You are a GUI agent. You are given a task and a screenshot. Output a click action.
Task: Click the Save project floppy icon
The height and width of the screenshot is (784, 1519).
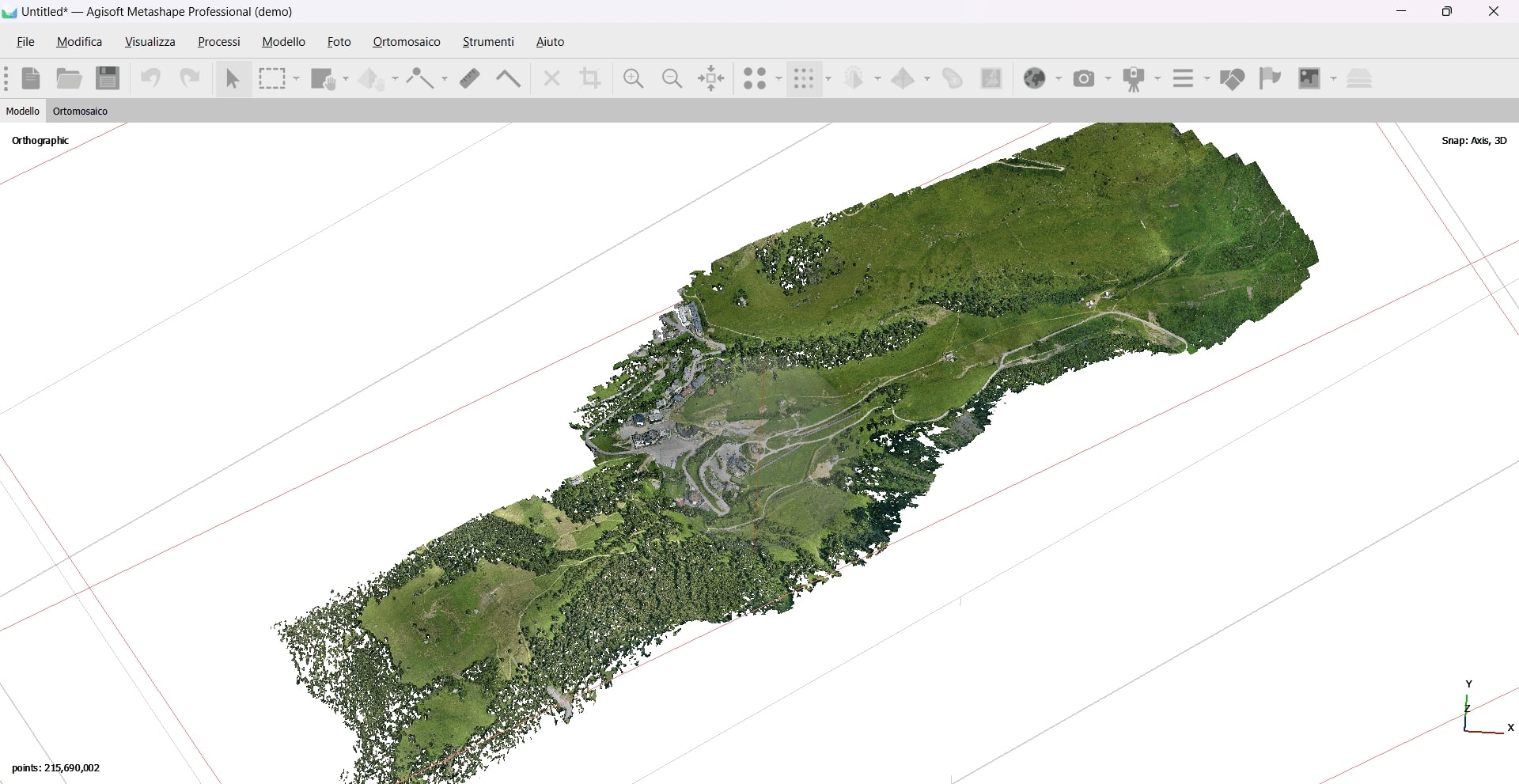[x=108, y=78]
